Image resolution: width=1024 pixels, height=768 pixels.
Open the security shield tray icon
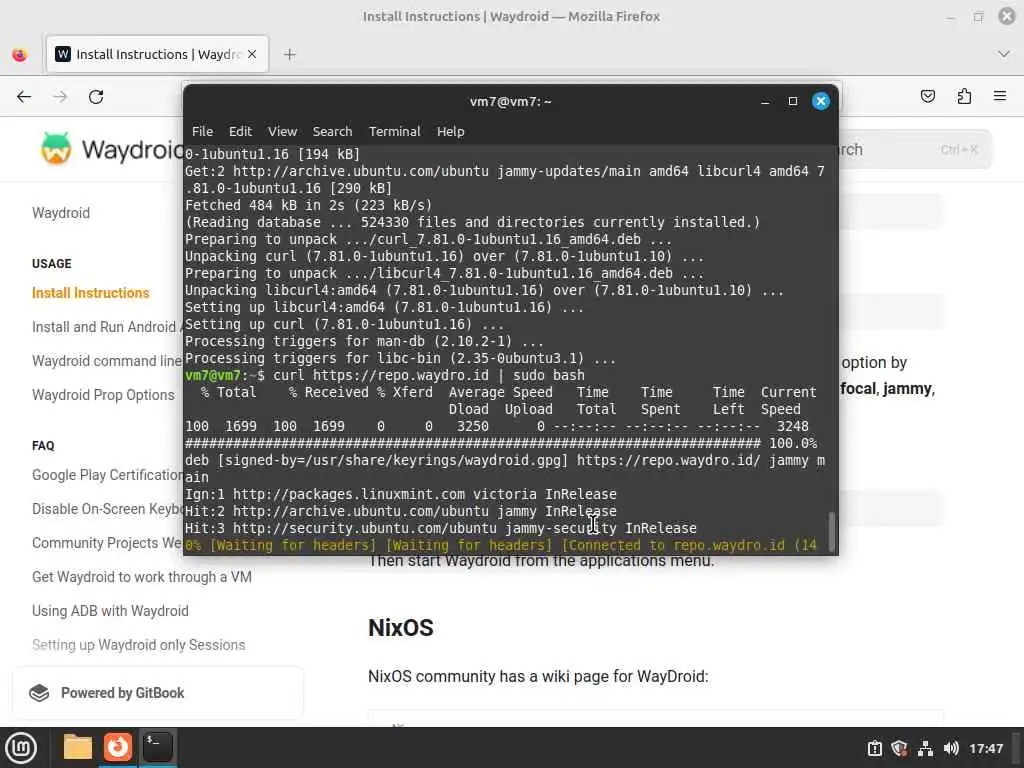[x=899, y=748]
